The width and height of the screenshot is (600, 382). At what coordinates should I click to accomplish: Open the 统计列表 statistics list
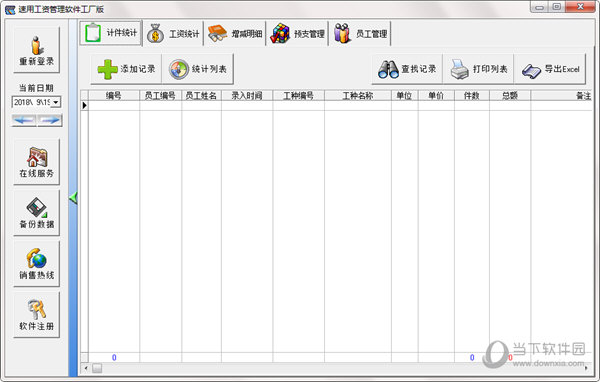tap(198, 69)
